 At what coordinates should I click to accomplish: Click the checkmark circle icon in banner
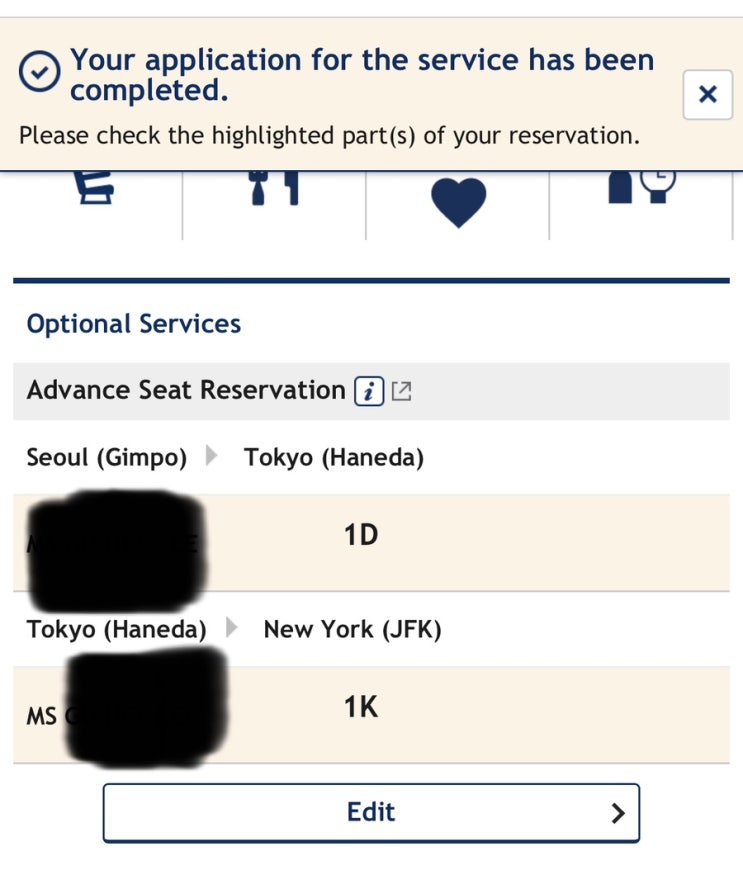[40, 71]
